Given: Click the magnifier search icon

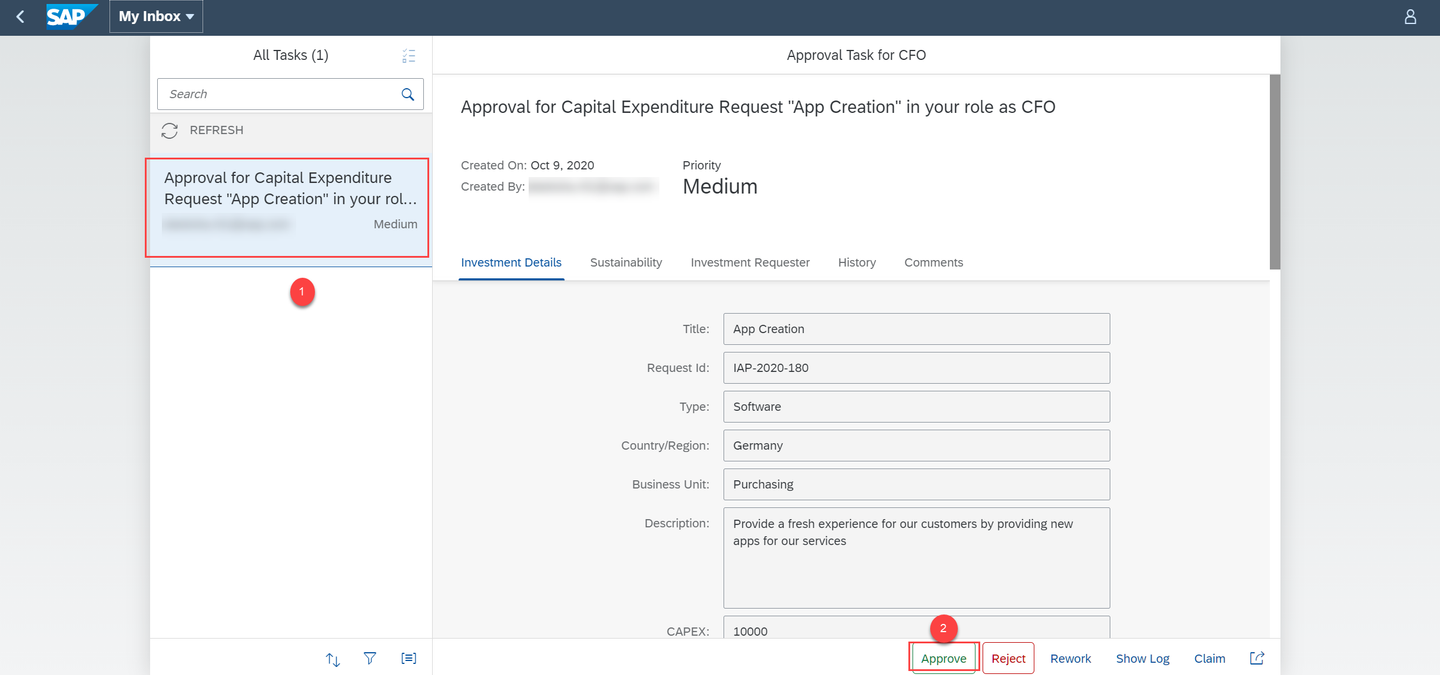Looking at the screenshot, I should pos(408,94).
